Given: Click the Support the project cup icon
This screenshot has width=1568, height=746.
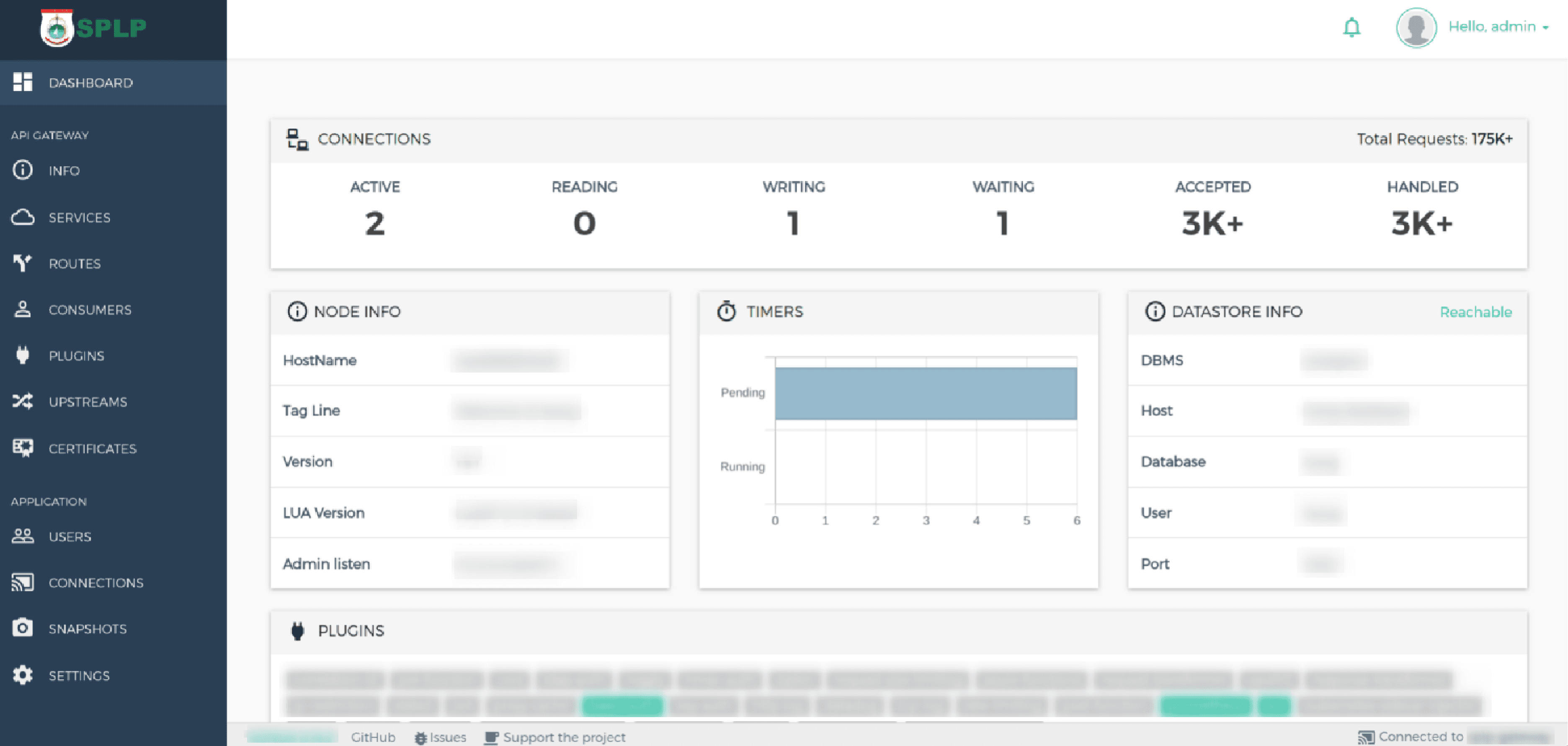Looking at the screenshot, I should (x=491, y=738).
